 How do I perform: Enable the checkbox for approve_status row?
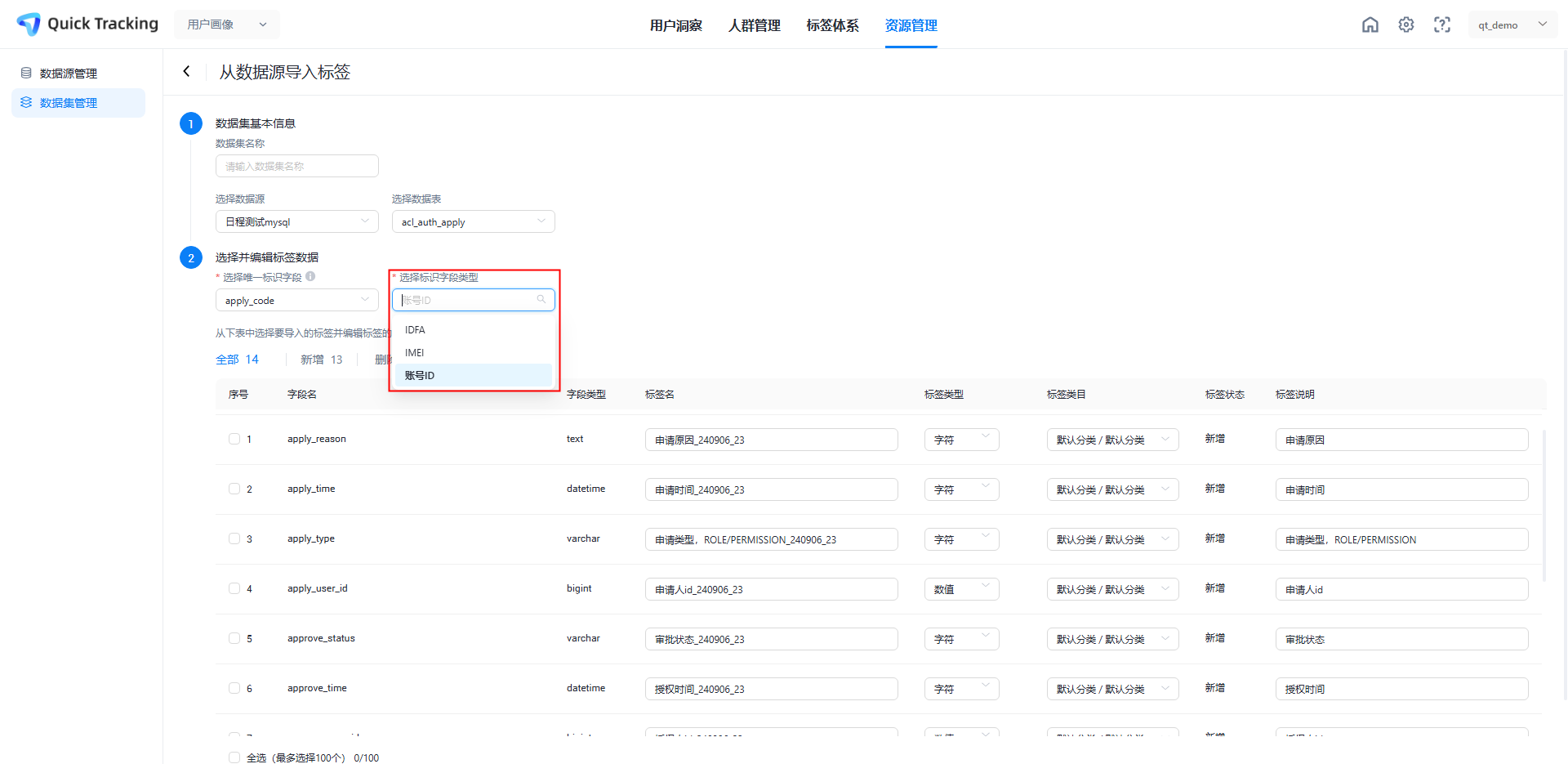234,638
